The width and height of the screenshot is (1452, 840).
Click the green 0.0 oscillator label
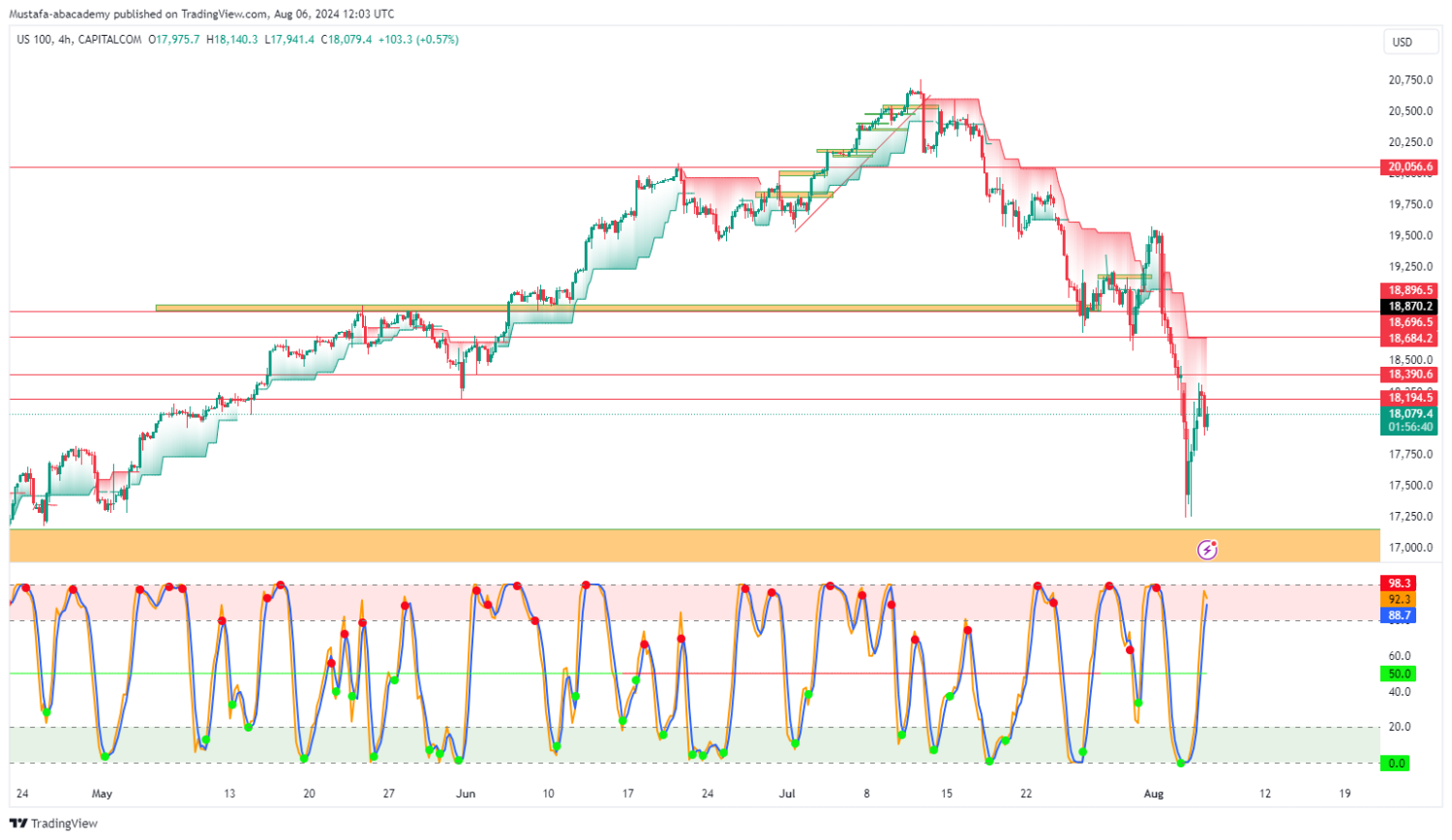point(1397,764)
